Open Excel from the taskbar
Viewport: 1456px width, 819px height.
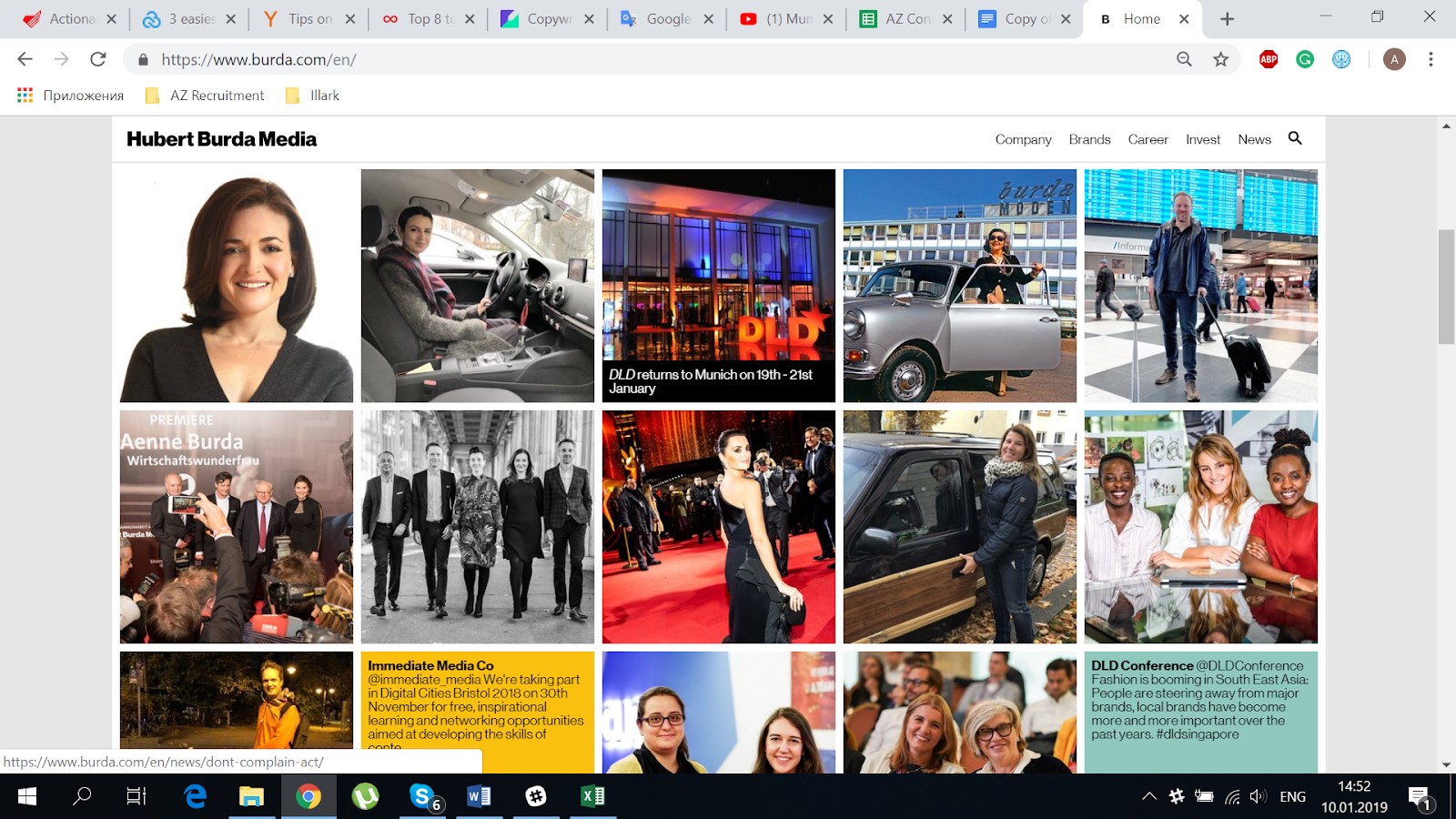click(592, 796)
